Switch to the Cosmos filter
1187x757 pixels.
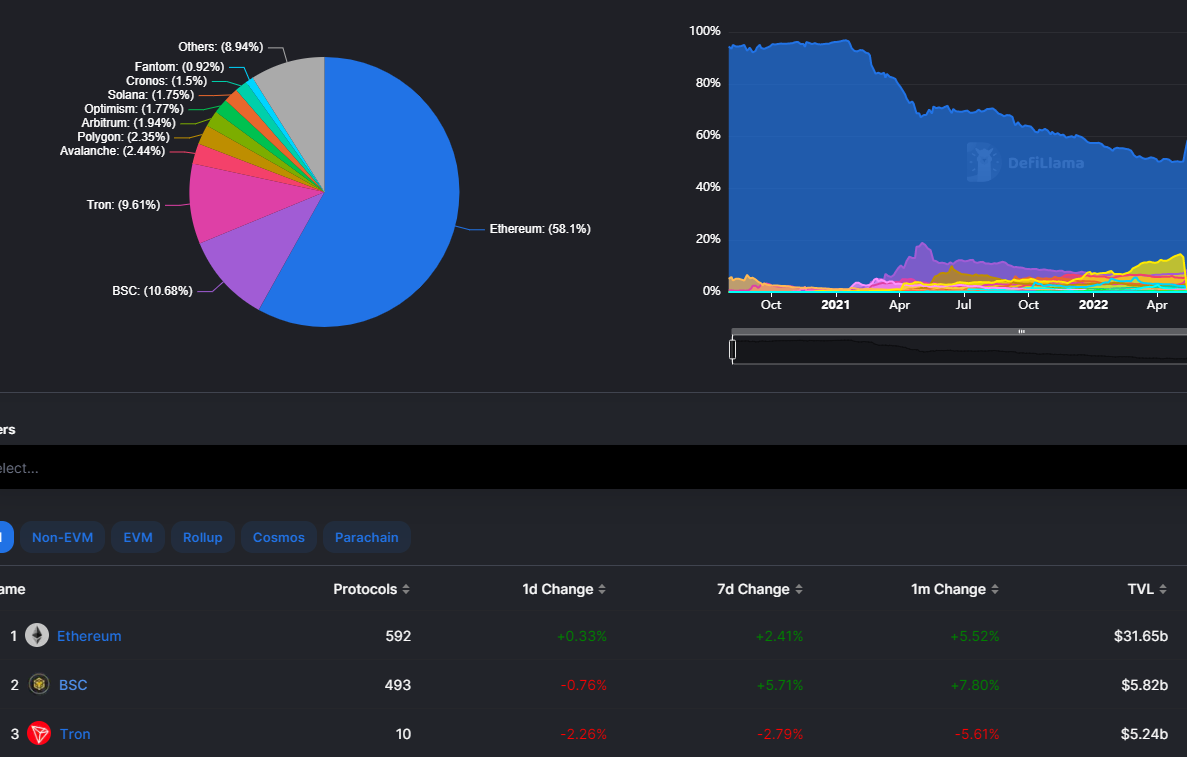pyautogui.click(x=279, y=538)
